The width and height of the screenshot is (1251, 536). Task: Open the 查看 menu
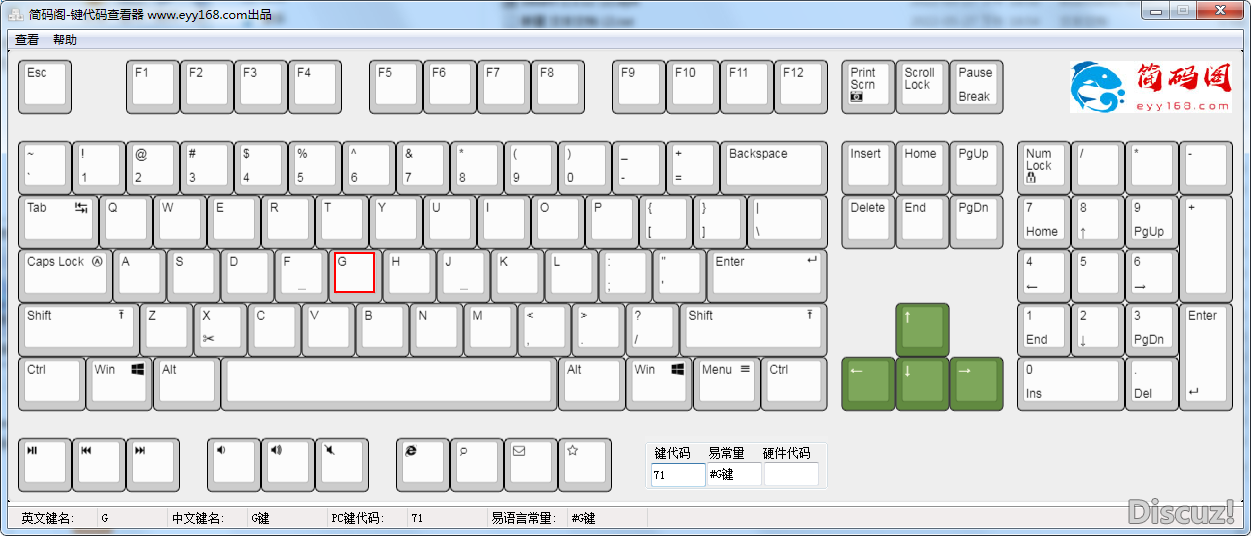(x=27, y=40)
